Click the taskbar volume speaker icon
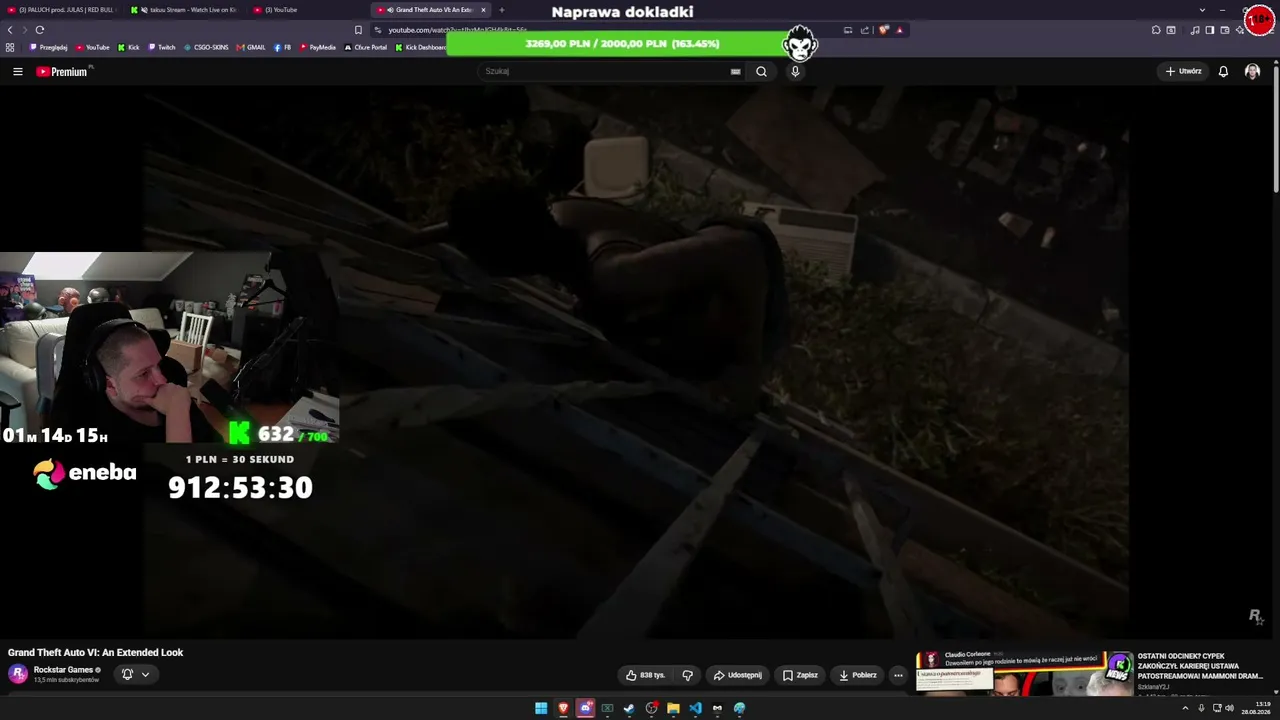This screenshot has width=1280, height=720. 1229,708
